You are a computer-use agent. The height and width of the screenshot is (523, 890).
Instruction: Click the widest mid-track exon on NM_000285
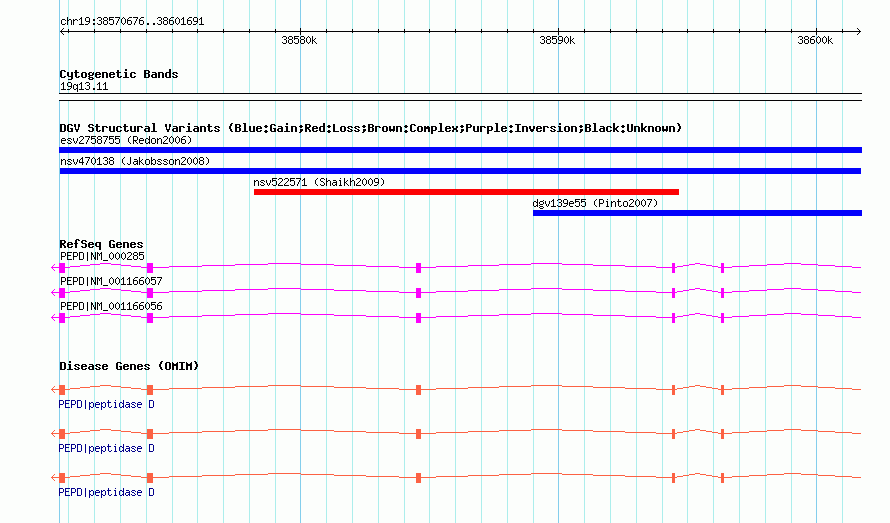click(x=418, y=268)
